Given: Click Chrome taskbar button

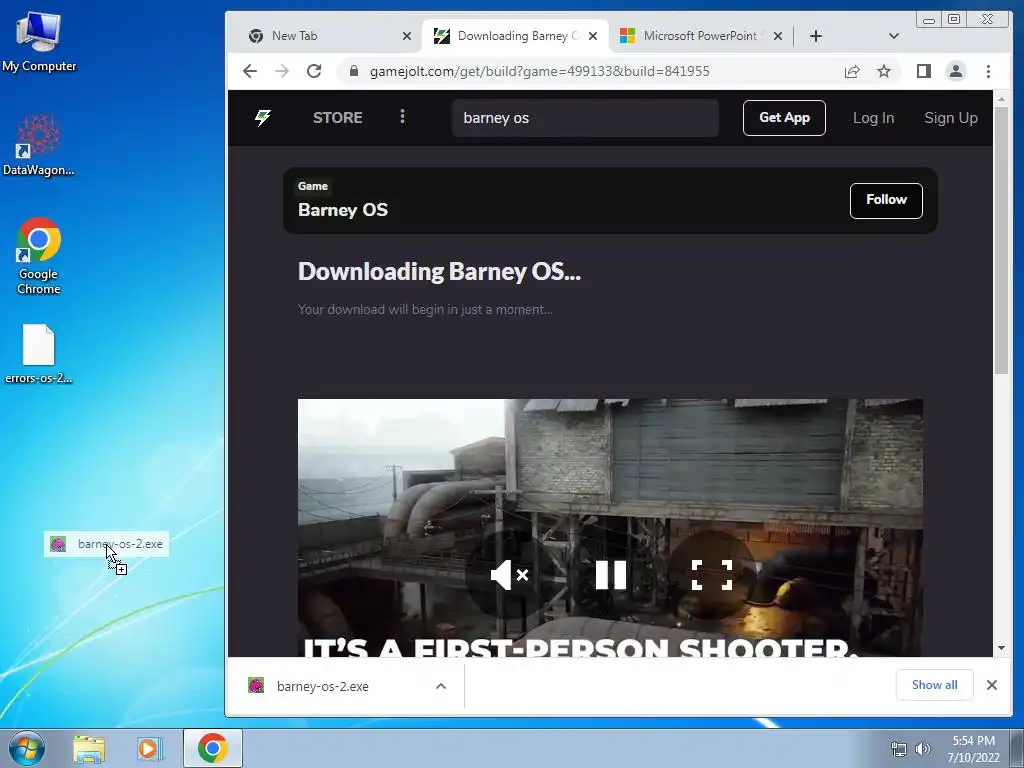Looking at the screenshot, I should coord(212,748).
